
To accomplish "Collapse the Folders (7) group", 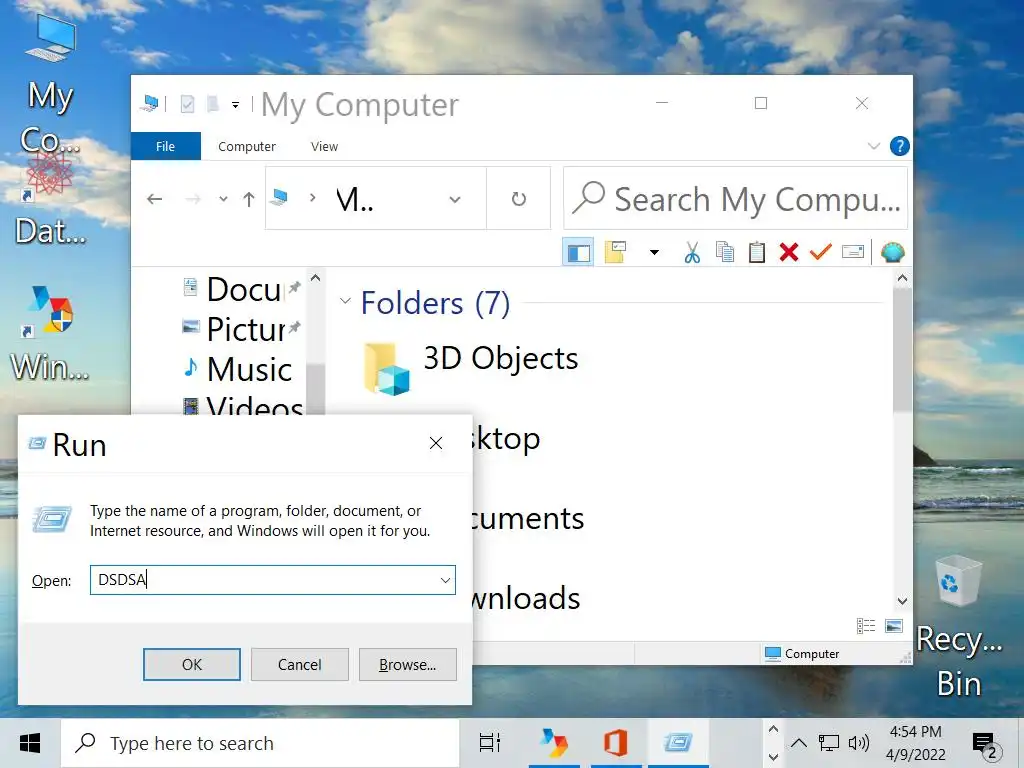I will click(x=345, y=302).
